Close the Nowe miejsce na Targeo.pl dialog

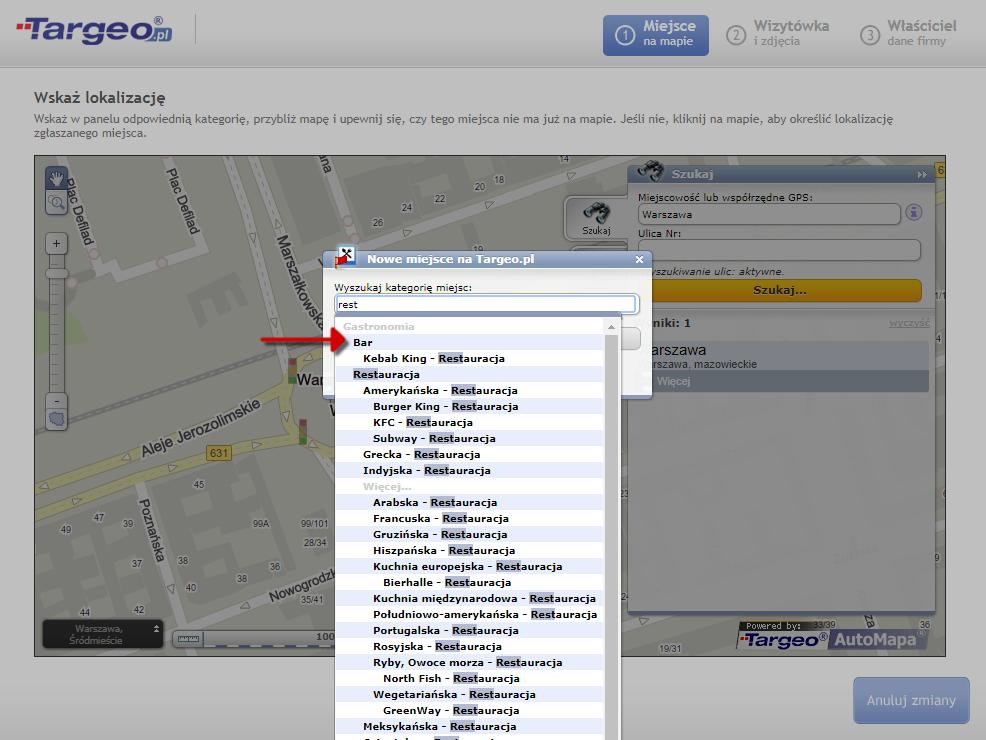(x=640, y=260)
